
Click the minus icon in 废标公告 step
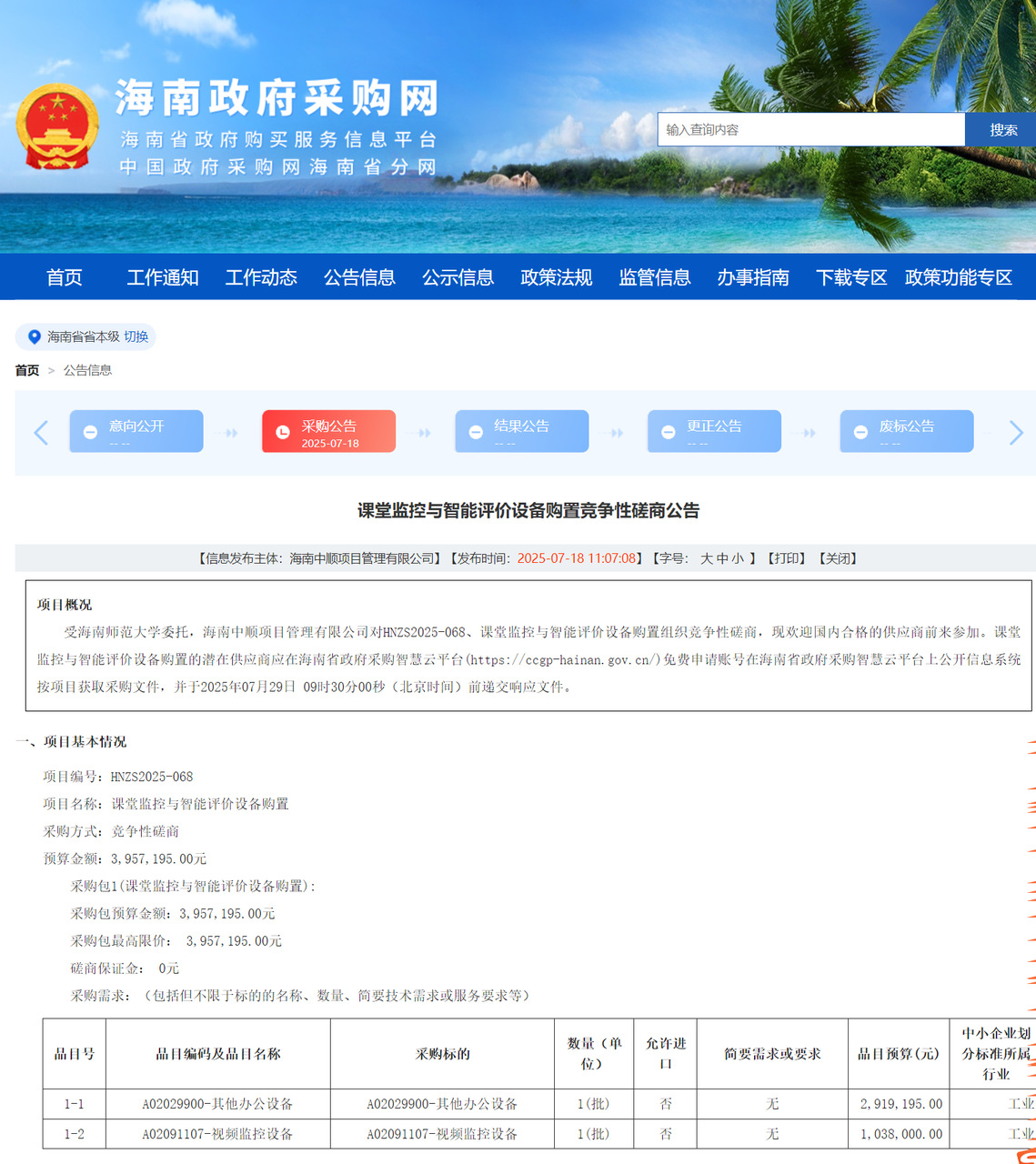click(860, 433)
